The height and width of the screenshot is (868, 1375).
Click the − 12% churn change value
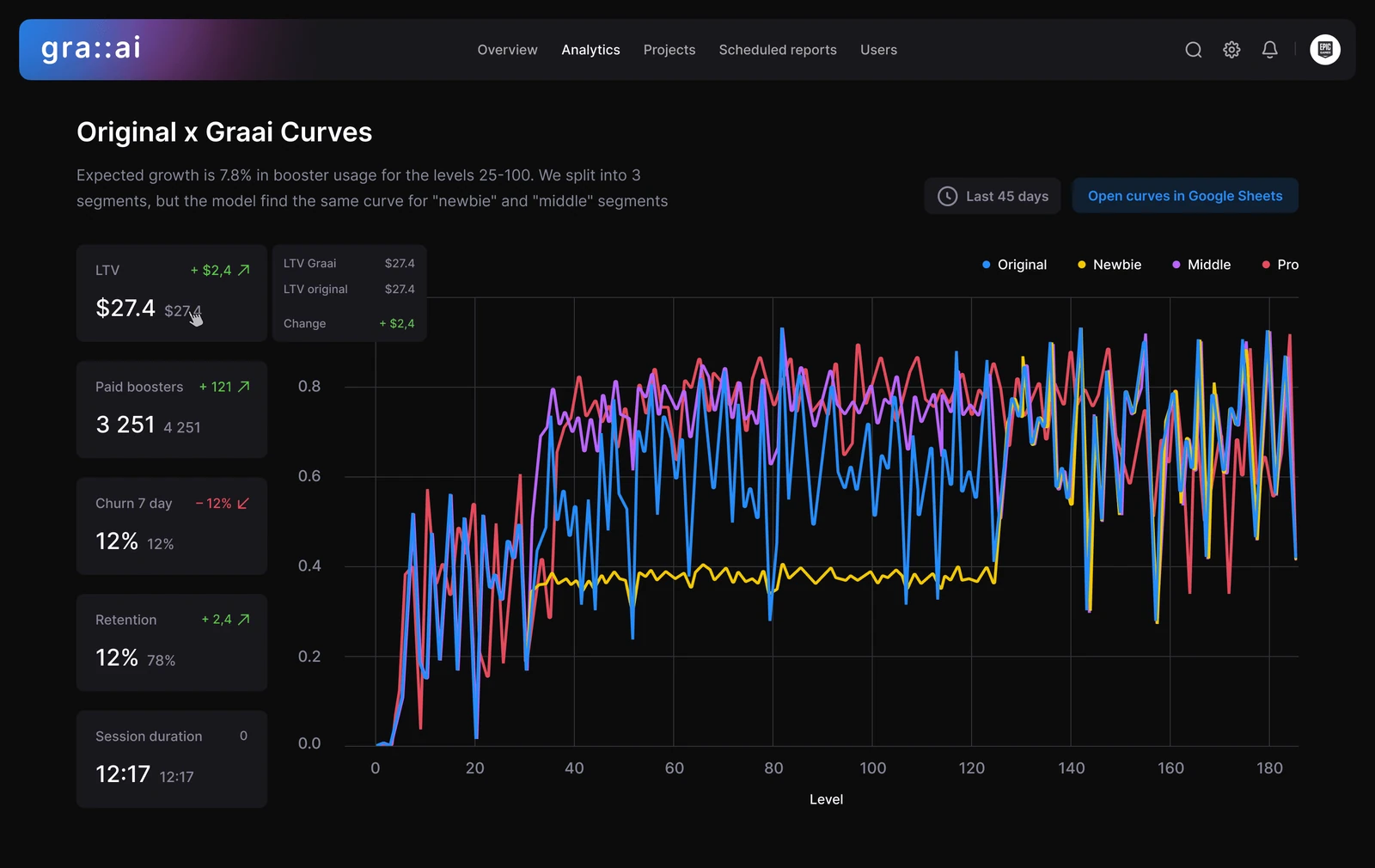213,504
